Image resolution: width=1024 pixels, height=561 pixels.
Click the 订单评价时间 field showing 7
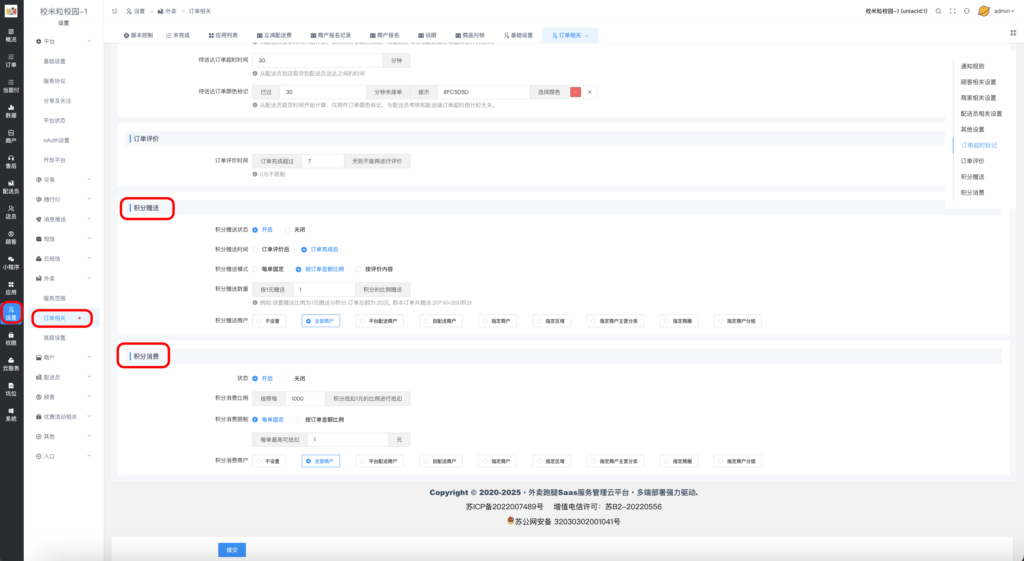[x=323, y=161]
